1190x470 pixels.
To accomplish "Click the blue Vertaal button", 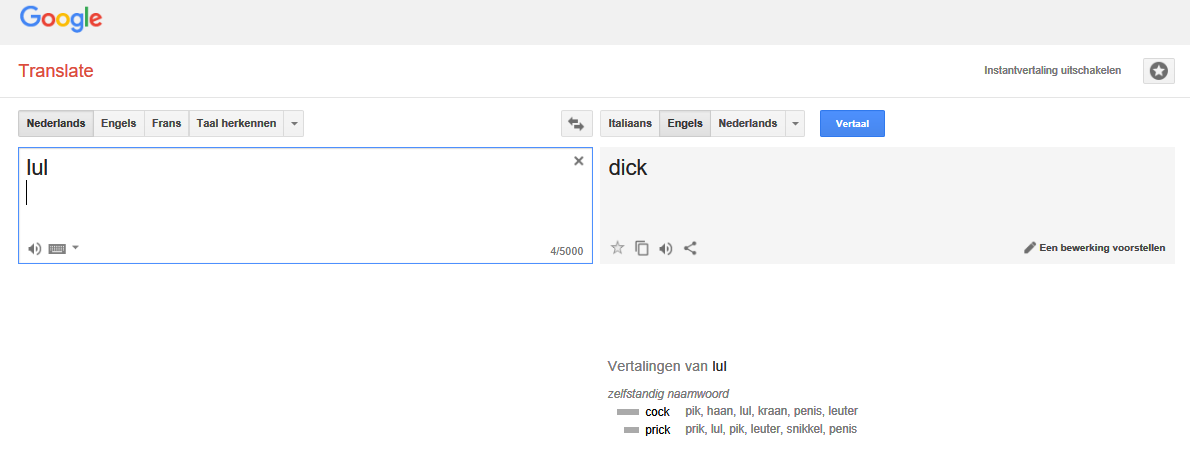I will click(852, 124).
